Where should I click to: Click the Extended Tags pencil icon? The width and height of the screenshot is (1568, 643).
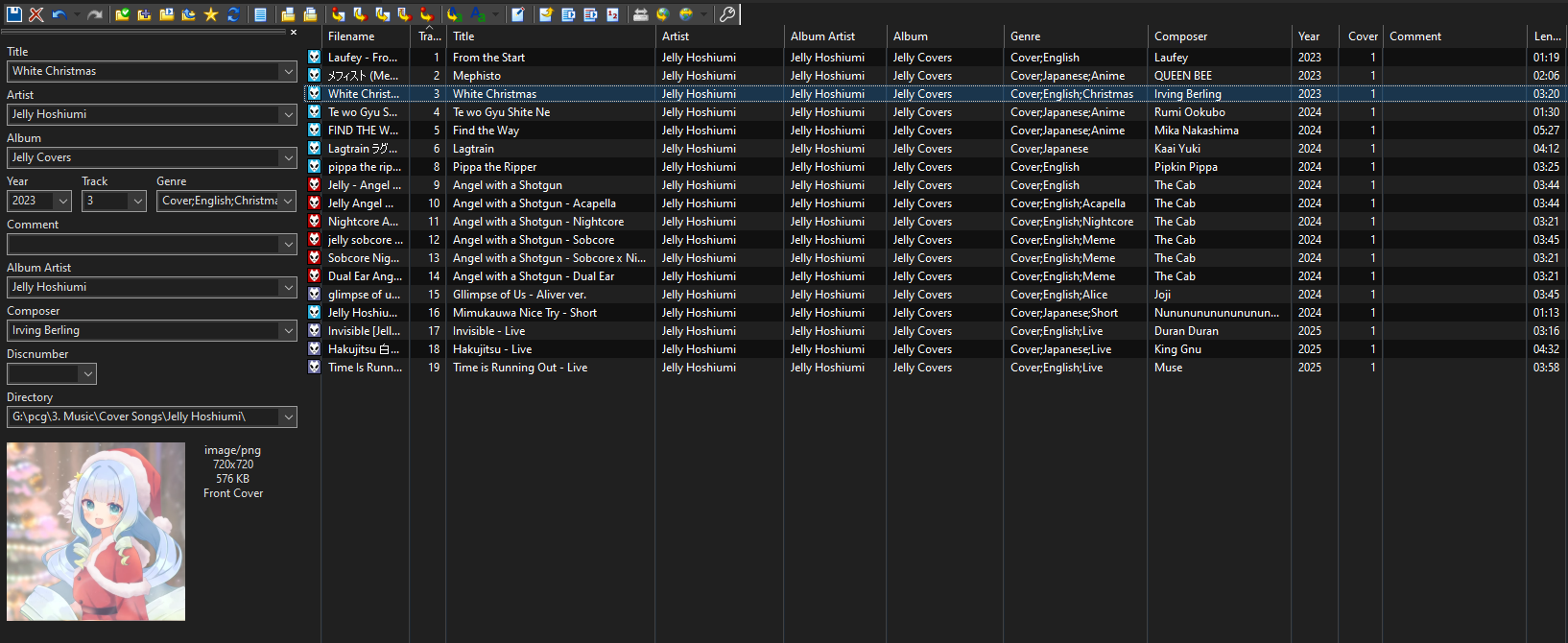coord(518,14)
